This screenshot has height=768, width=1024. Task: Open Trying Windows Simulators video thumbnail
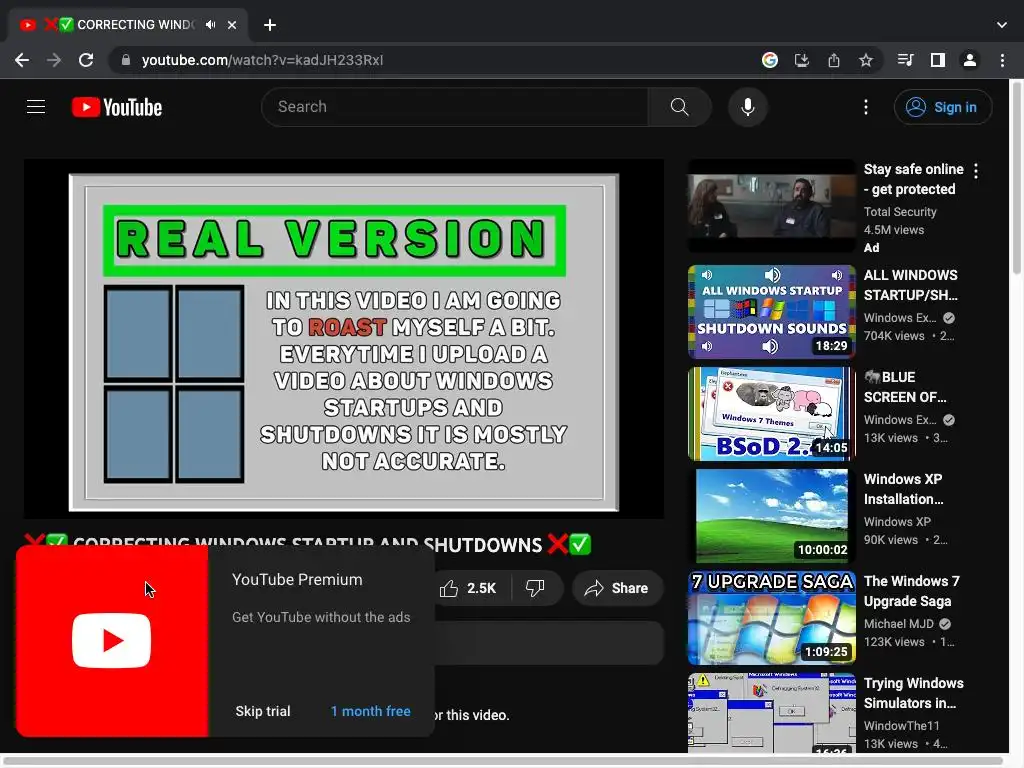(772, 713)
